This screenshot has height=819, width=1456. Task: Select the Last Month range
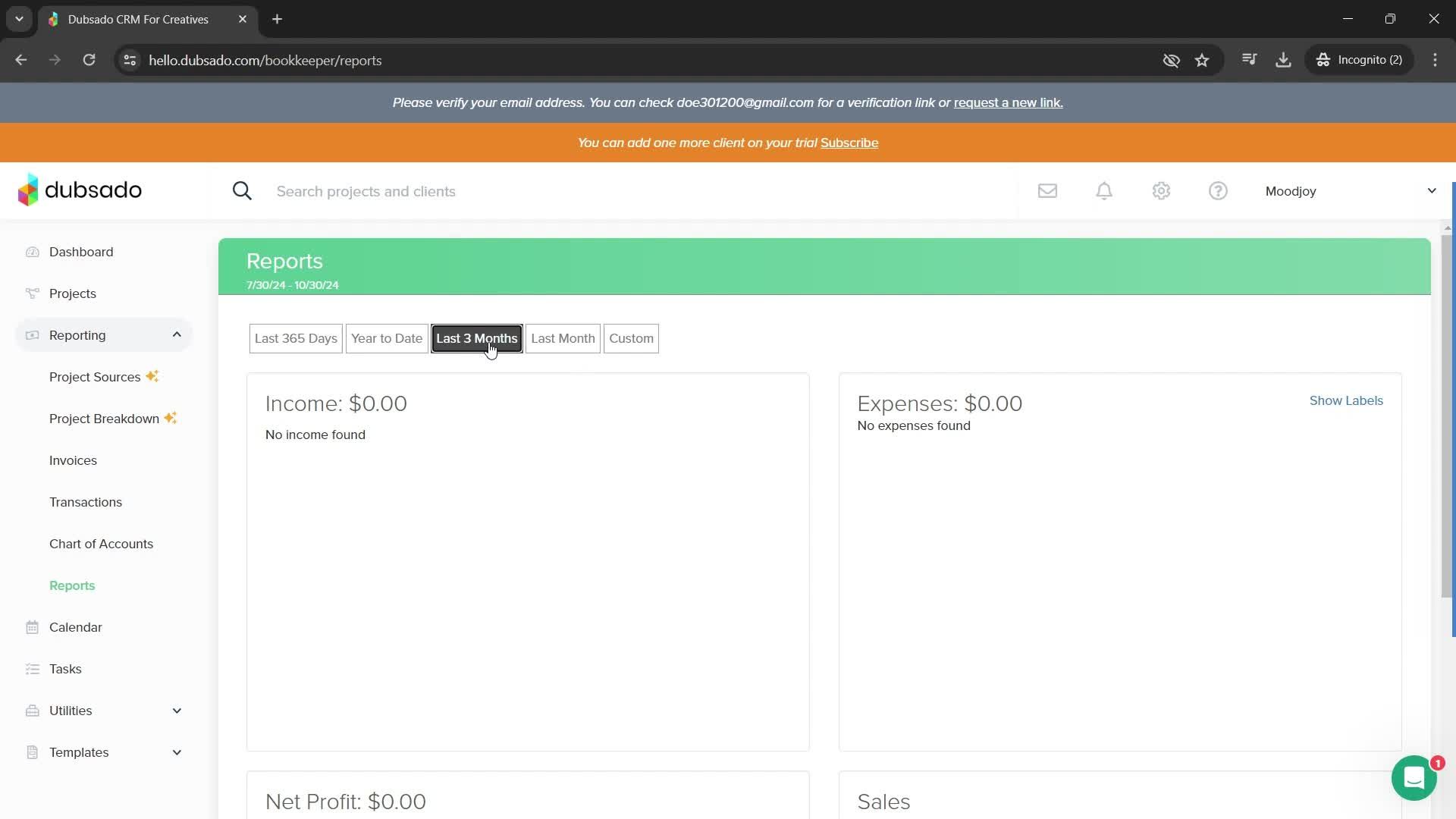(x=563, y=338)
